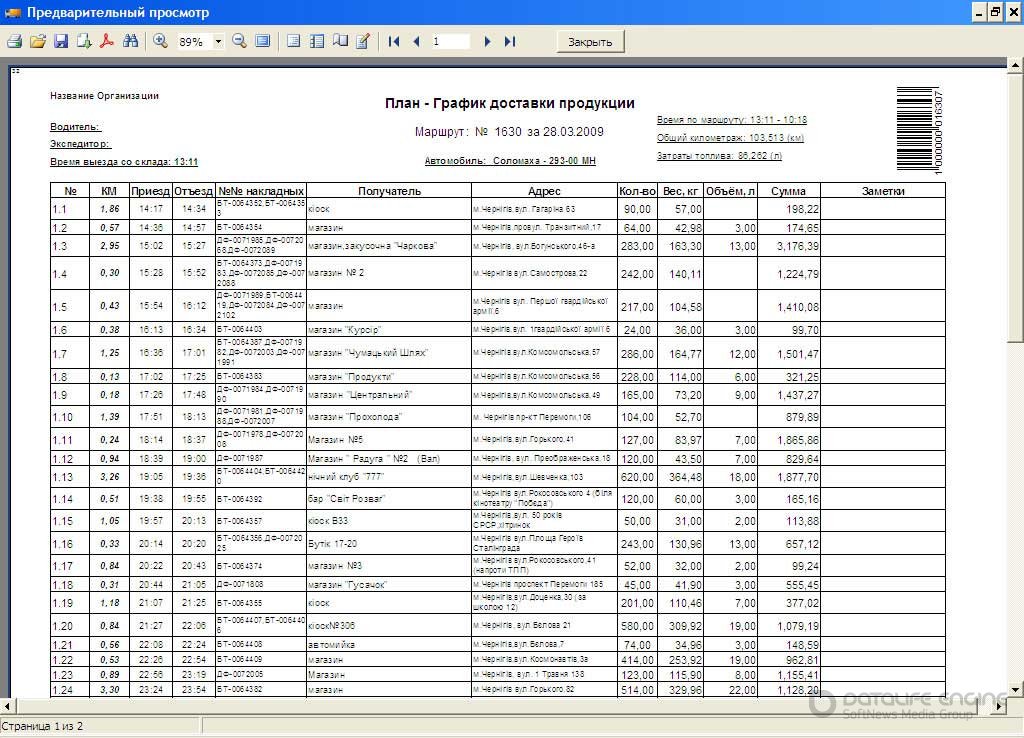Go to the previous page
Viewport: 1024px width, 738px height.
click(x=417, y=41)
